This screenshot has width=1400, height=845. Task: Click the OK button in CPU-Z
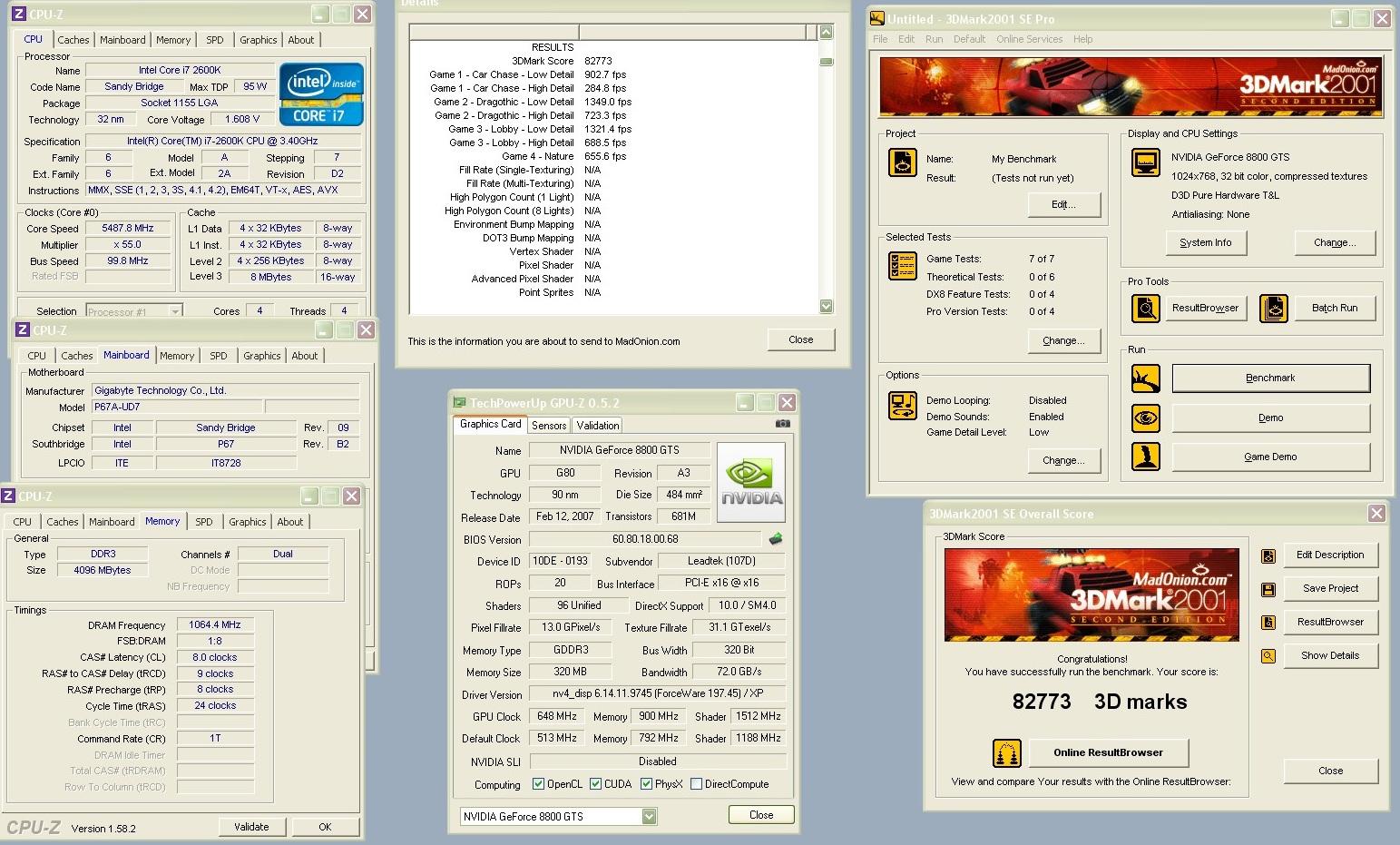click(x=325, y=827)
